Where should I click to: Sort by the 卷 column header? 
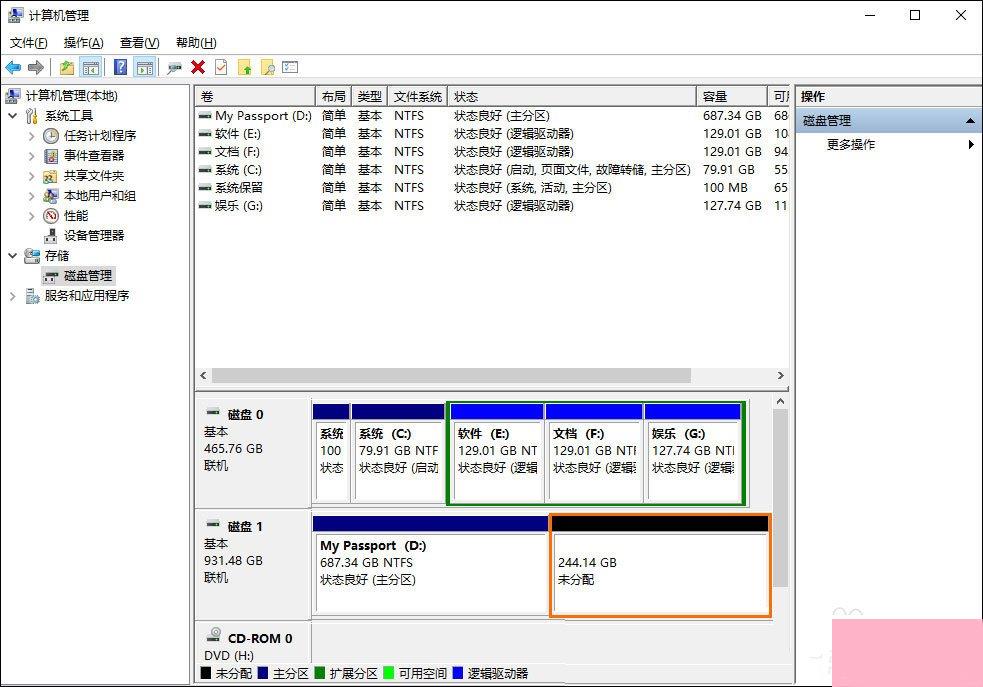click(x=255, y=97)
